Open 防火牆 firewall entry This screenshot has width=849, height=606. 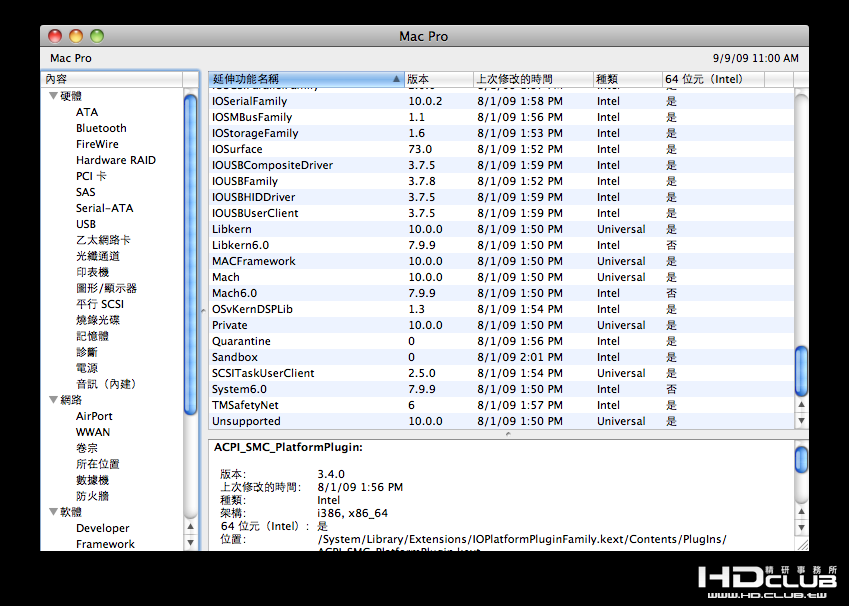(92, 496)
